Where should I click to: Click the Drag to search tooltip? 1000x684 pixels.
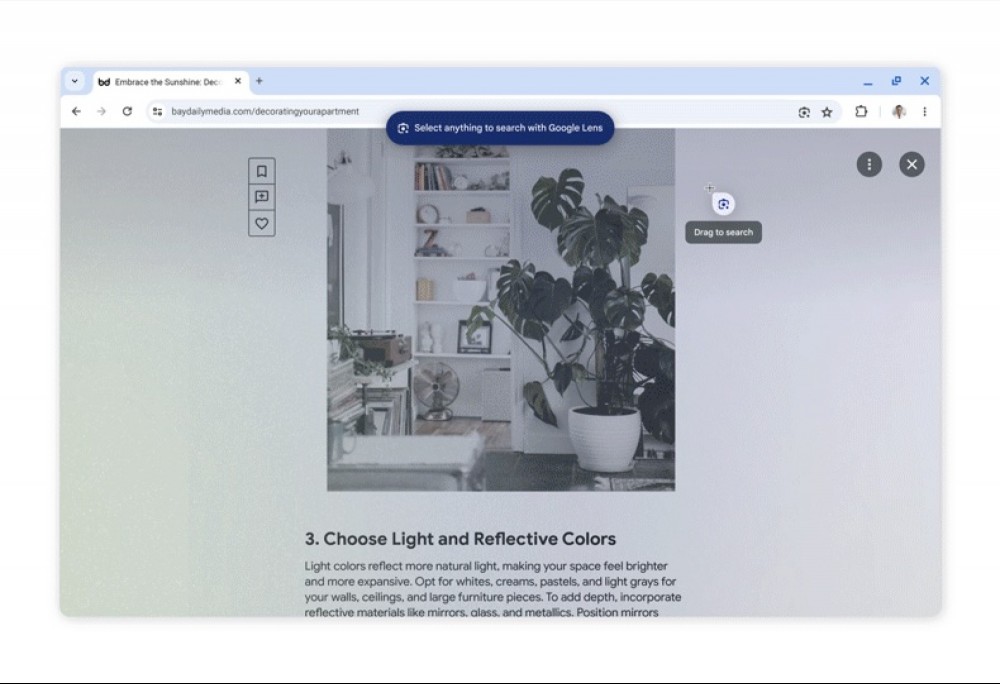(x=723, y=232)
